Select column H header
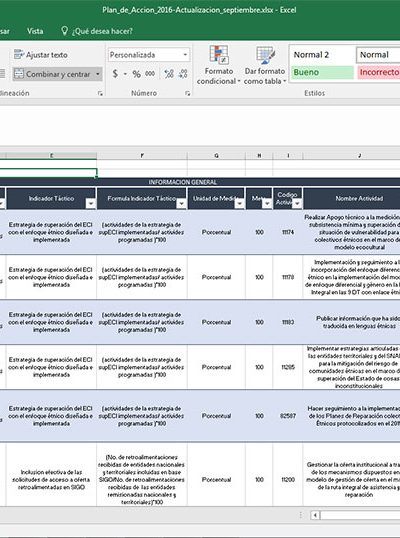Viewport: 400px width, 538px height. [259, 156]
